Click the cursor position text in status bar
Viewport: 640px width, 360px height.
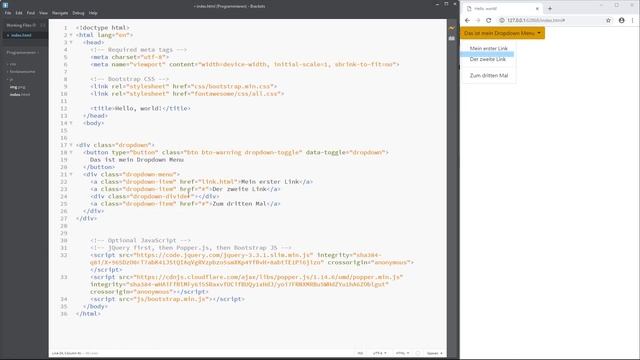[x=66, y=353]
